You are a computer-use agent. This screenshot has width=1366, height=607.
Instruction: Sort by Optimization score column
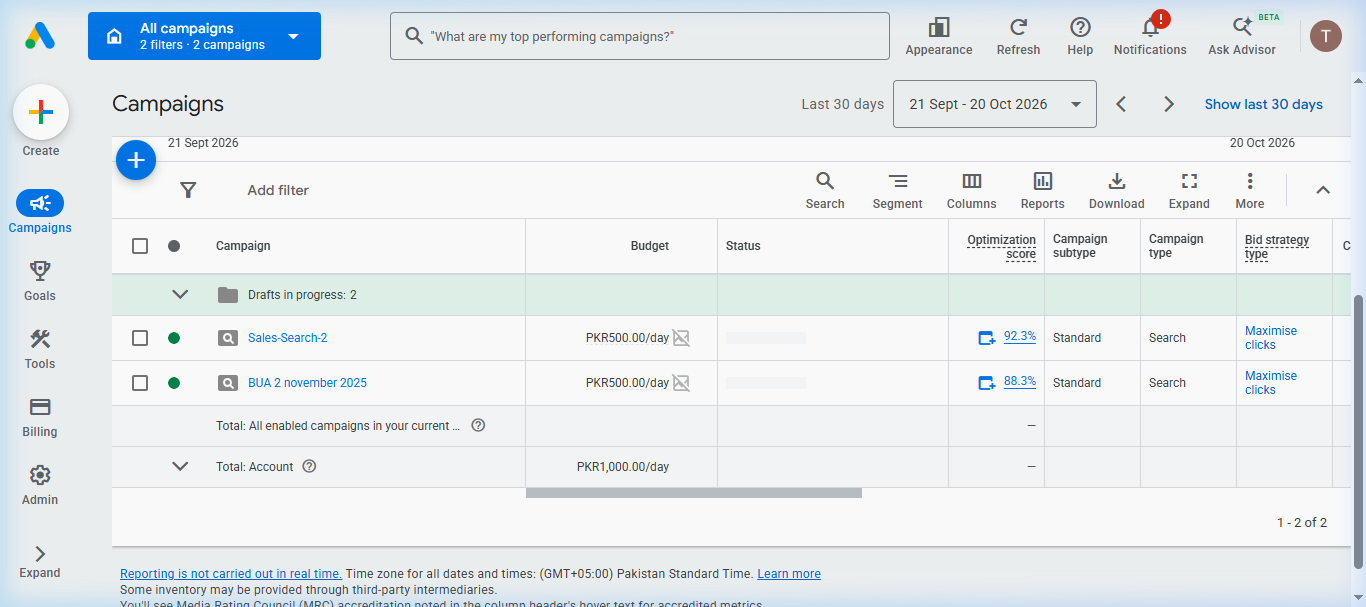tap(1002, 247)
